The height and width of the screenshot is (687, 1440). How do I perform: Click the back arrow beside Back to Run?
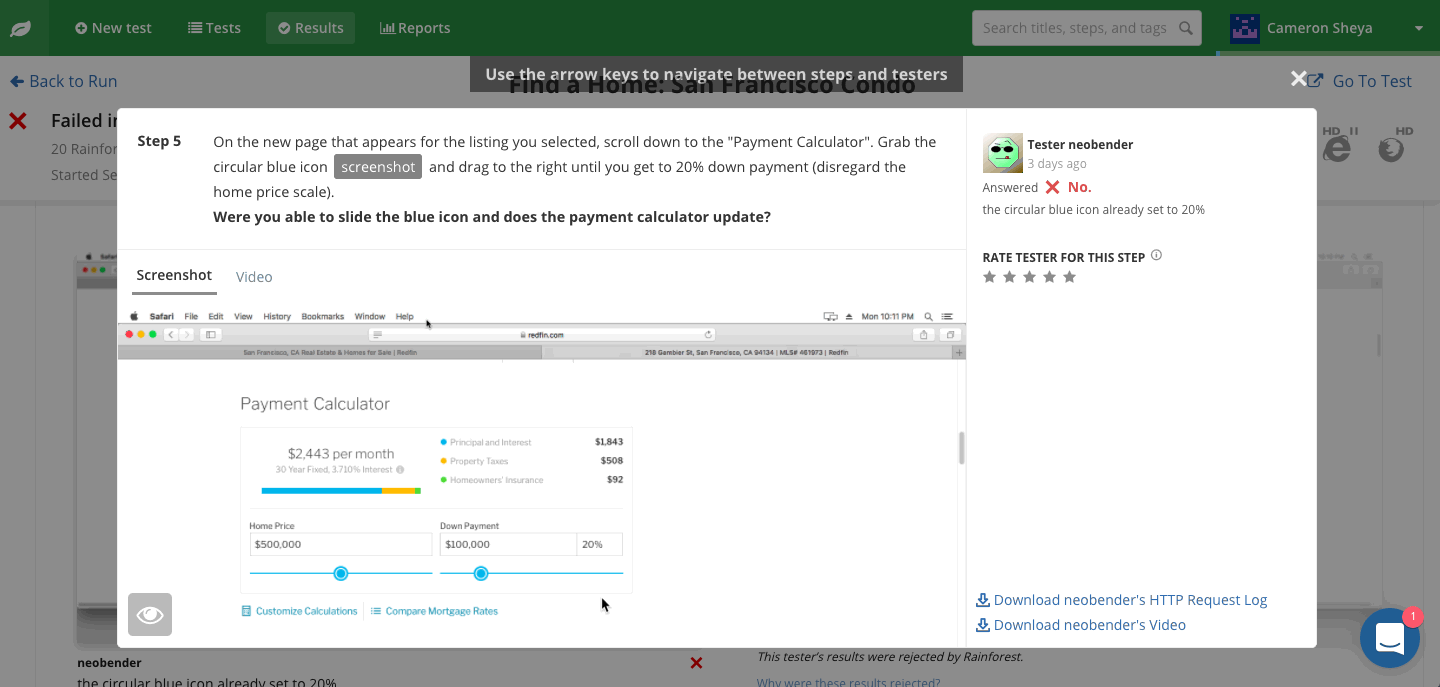pos(17,81)
